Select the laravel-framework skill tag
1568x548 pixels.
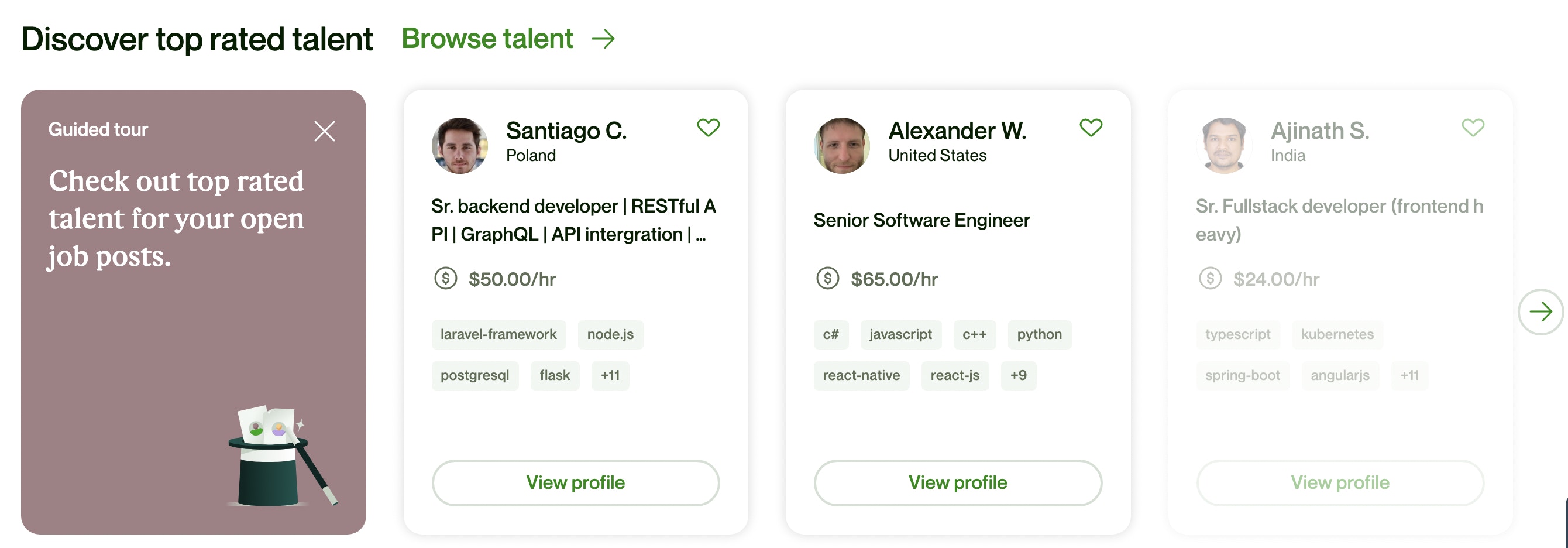(498, 334)
